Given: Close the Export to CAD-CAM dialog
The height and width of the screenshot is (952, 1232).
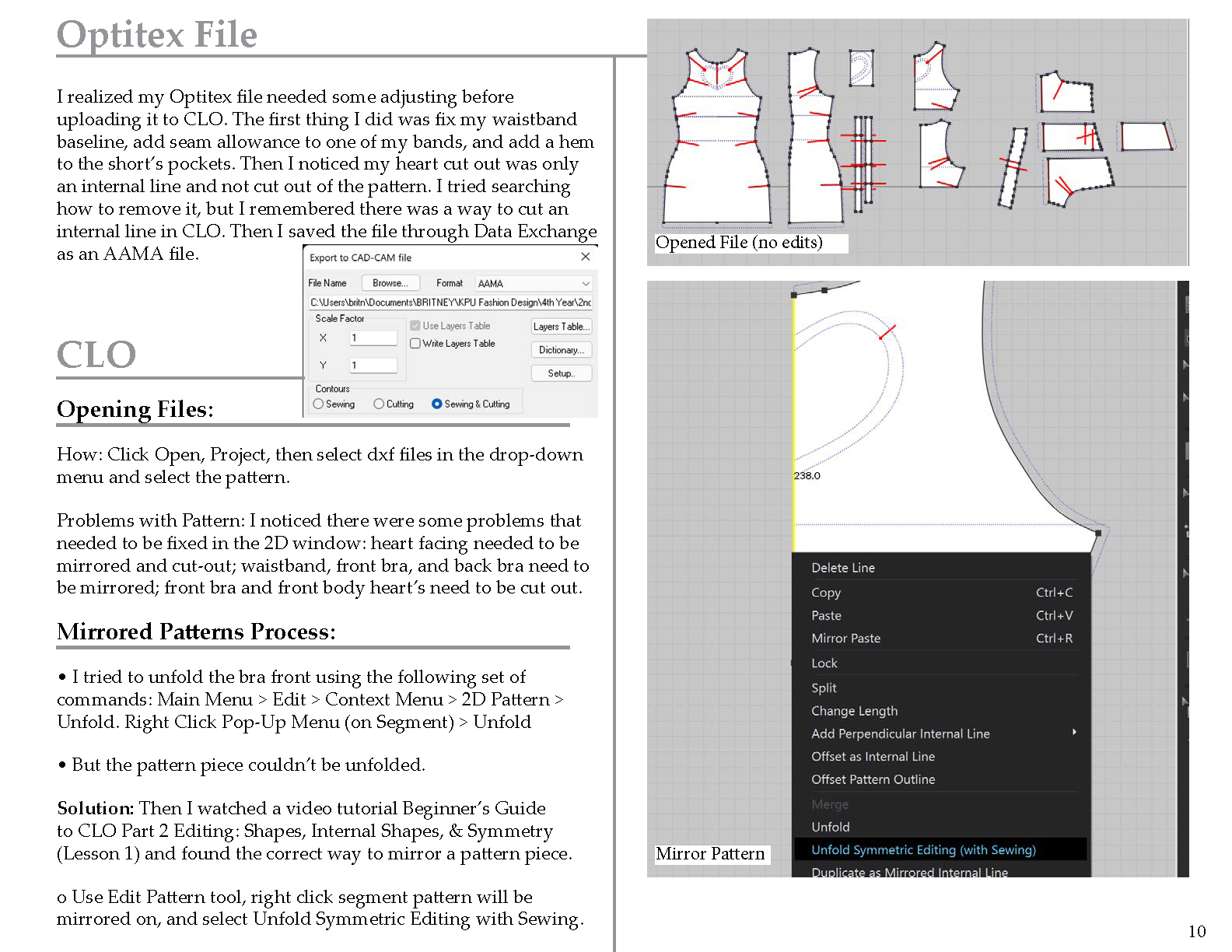Looking at the screenshot, I should coord(586,257).
